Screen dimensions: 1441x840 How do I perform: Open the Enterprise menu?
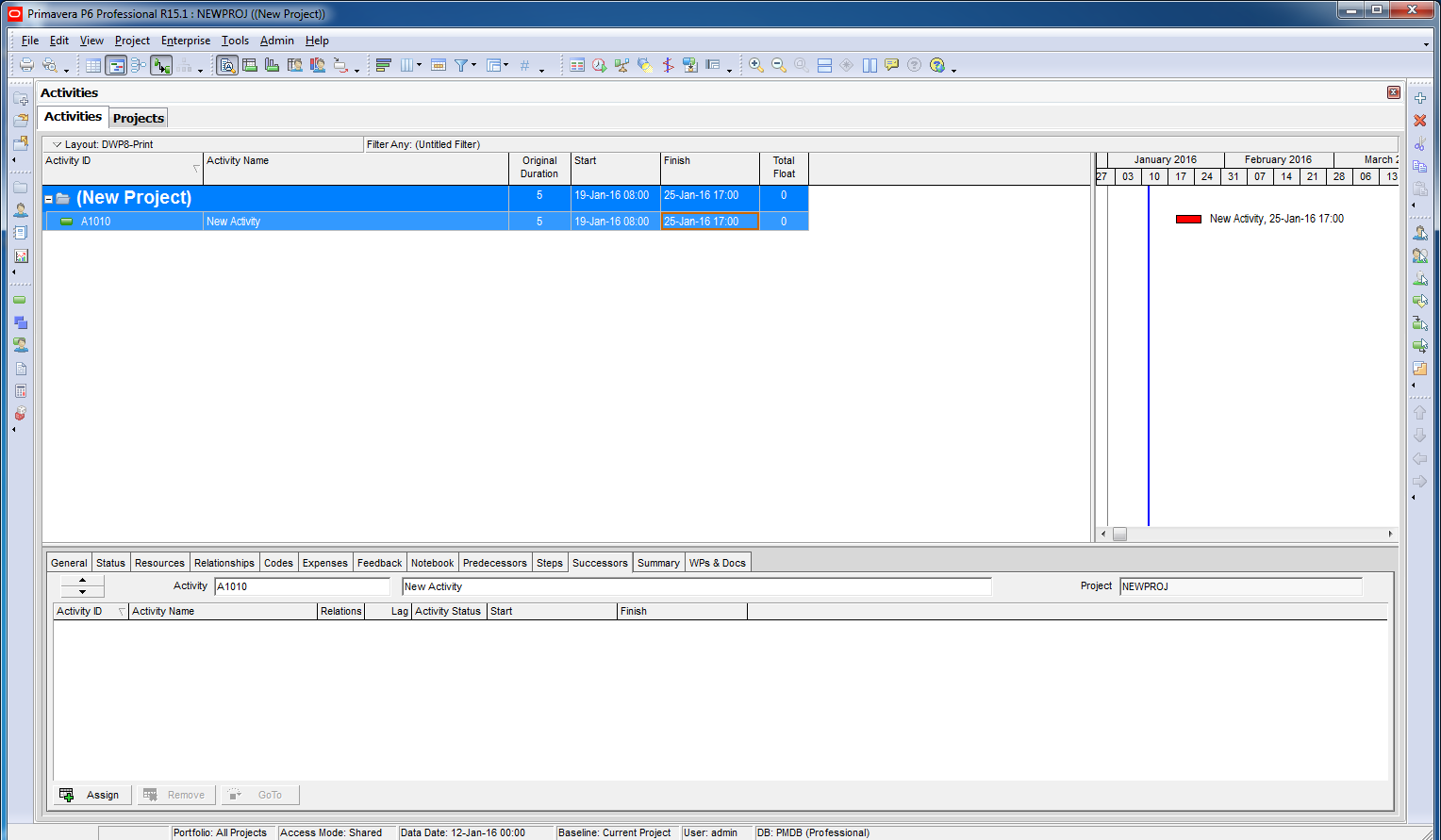click(x=186, y=41)
